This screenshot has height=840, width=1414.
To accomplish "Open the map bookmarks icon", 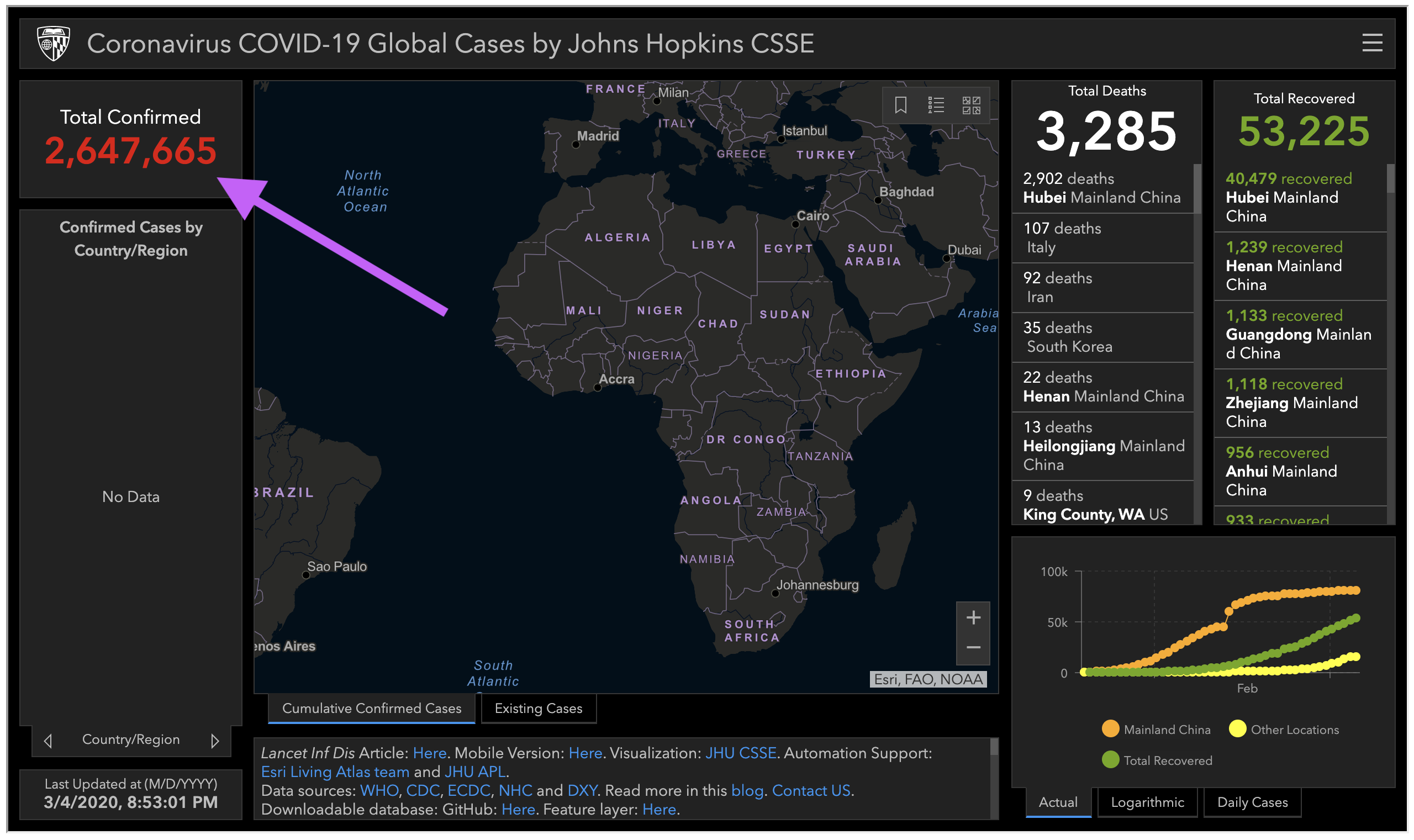I will tap(900, 105).
